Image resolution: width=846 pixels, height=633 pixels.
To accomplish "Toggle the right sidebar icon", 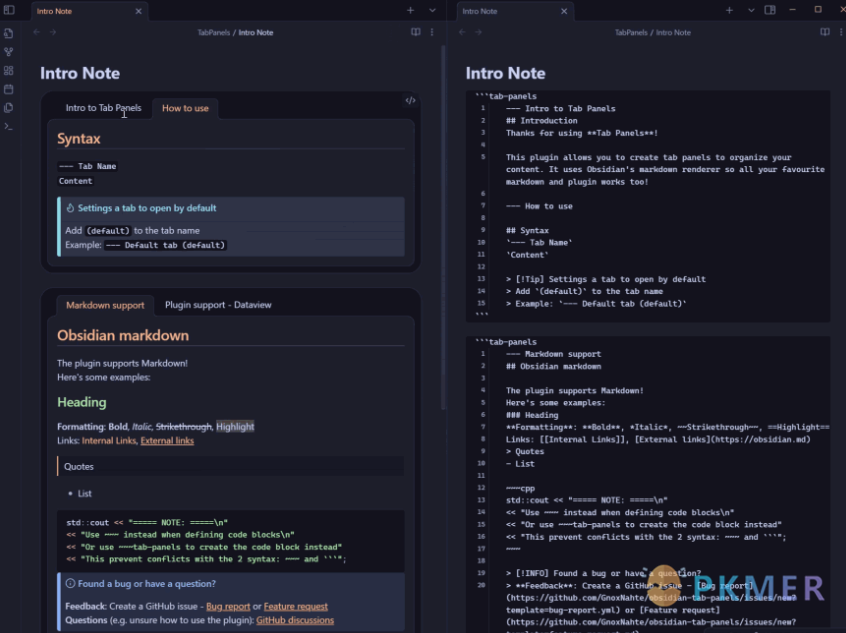I will (x=770, y=10).
